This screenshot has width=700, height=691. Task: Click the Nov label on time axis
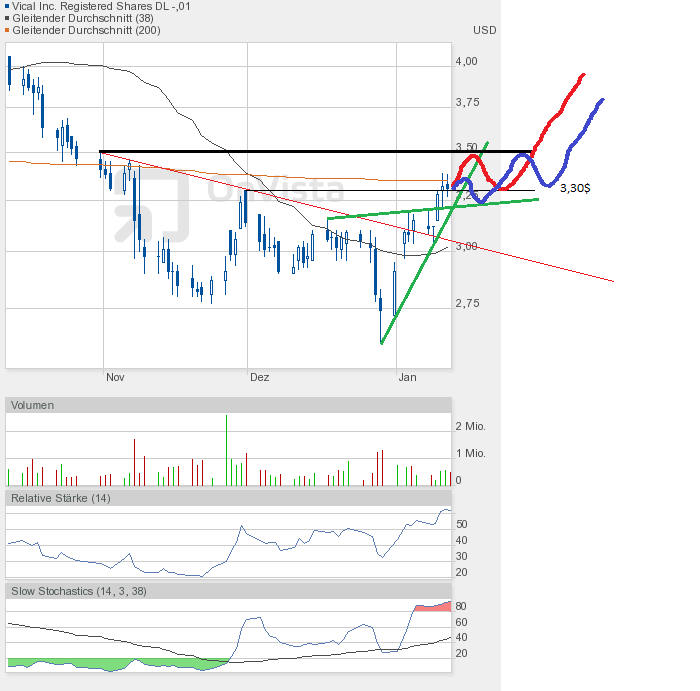115,377
